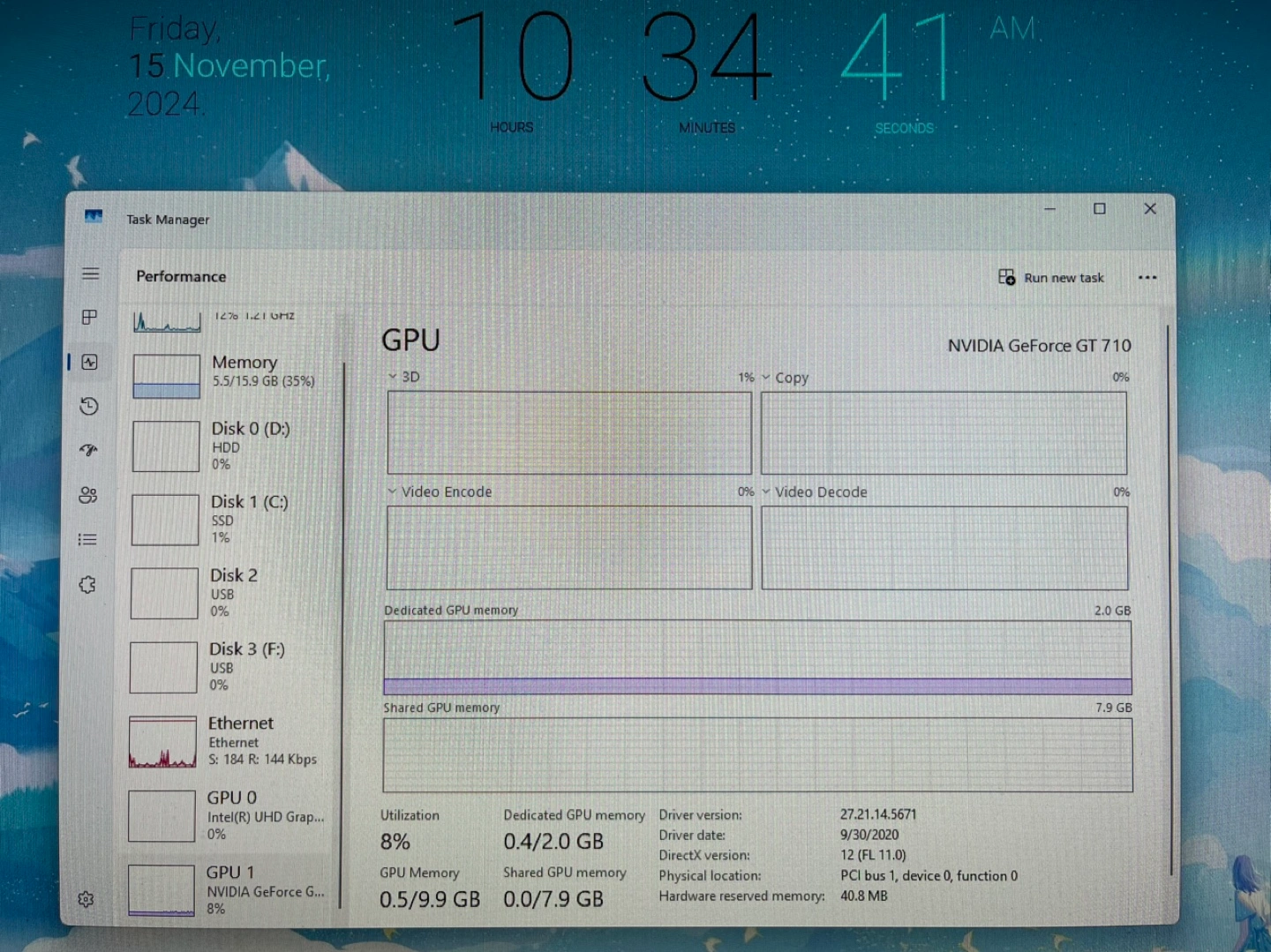Click the Video Decode graph area

[944, 548]
